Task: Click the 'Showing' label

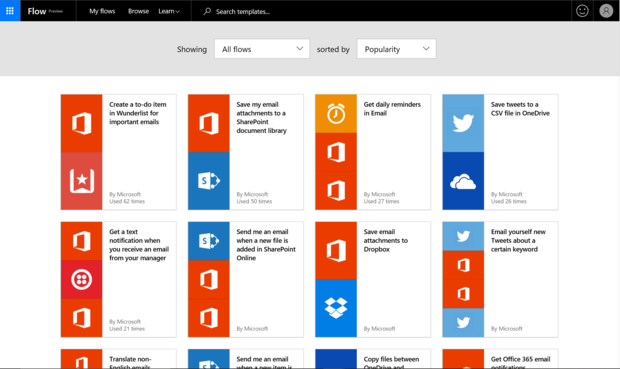Action: [192, 49]
